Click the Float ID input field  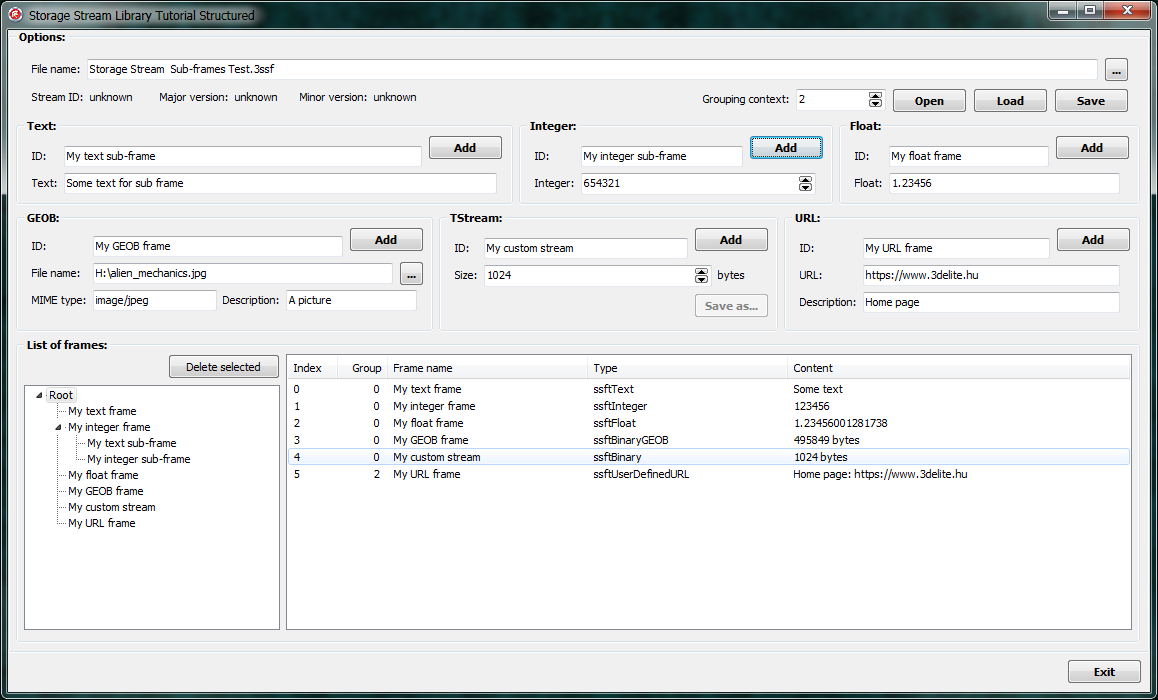(x=969, y=157)
